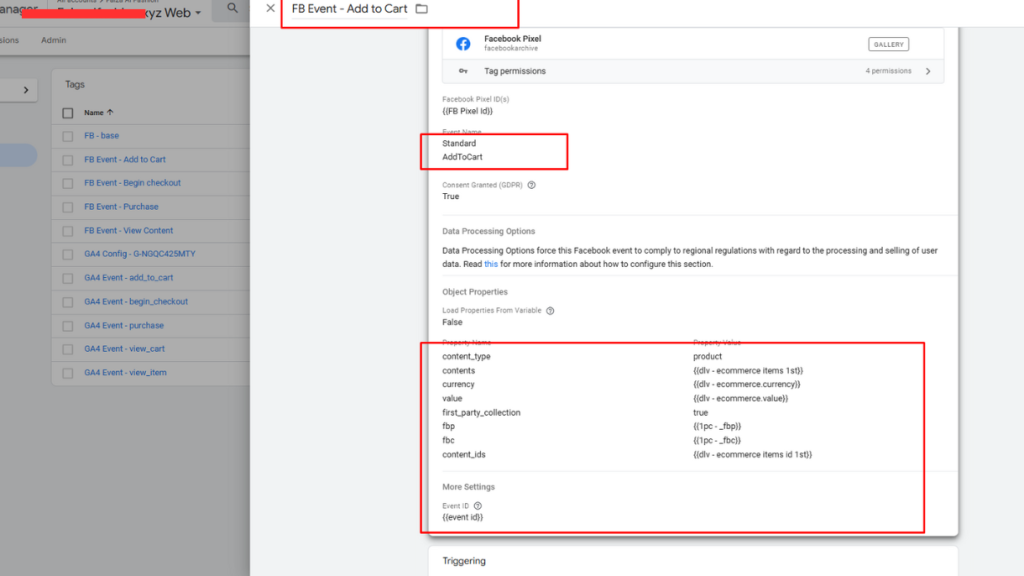Switch to the Admin tab
This screenshot has width=1024, height=576.
(54, 40)
